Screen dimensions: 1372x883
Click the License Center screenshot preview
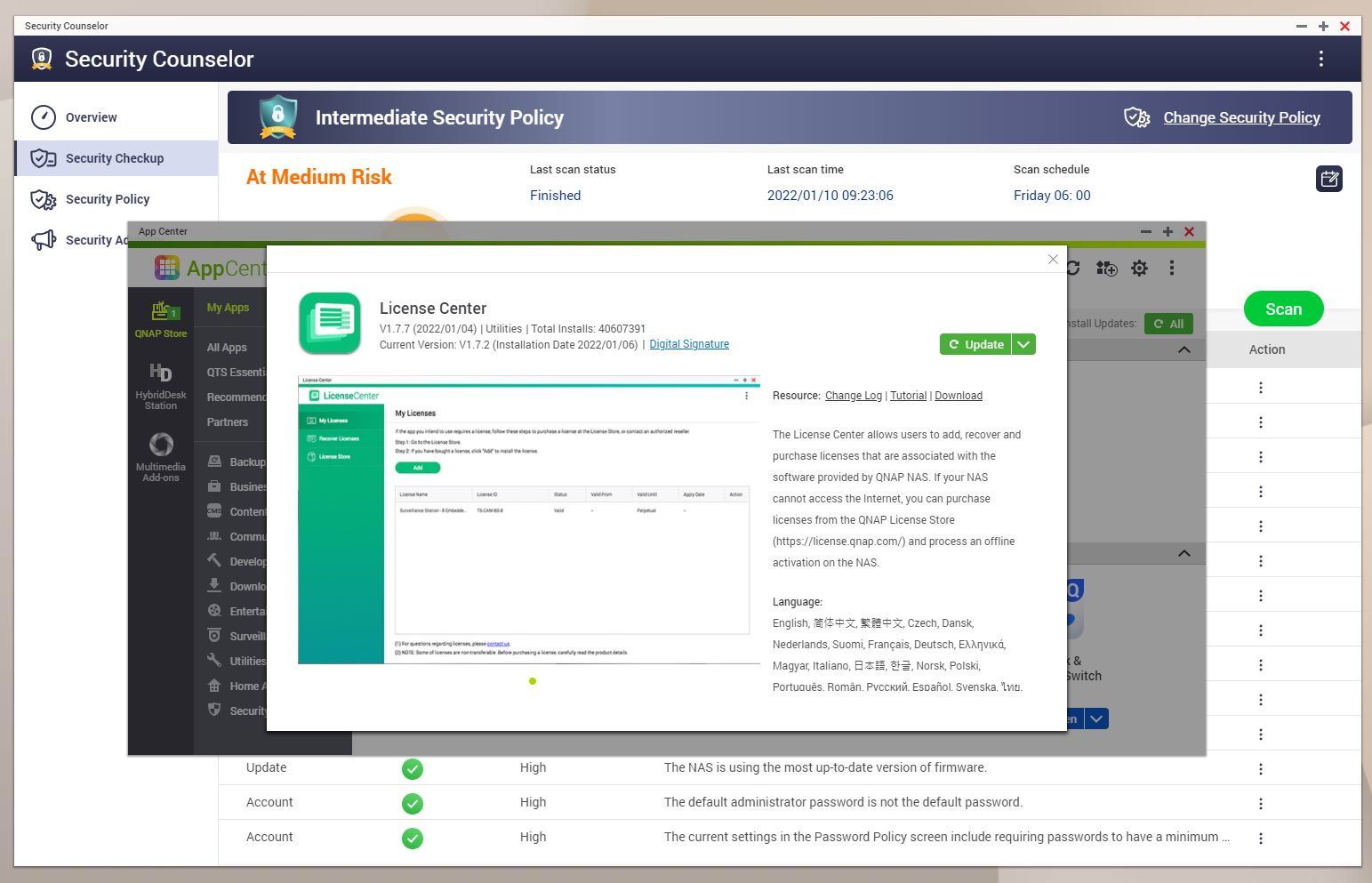tap(529, 520)
